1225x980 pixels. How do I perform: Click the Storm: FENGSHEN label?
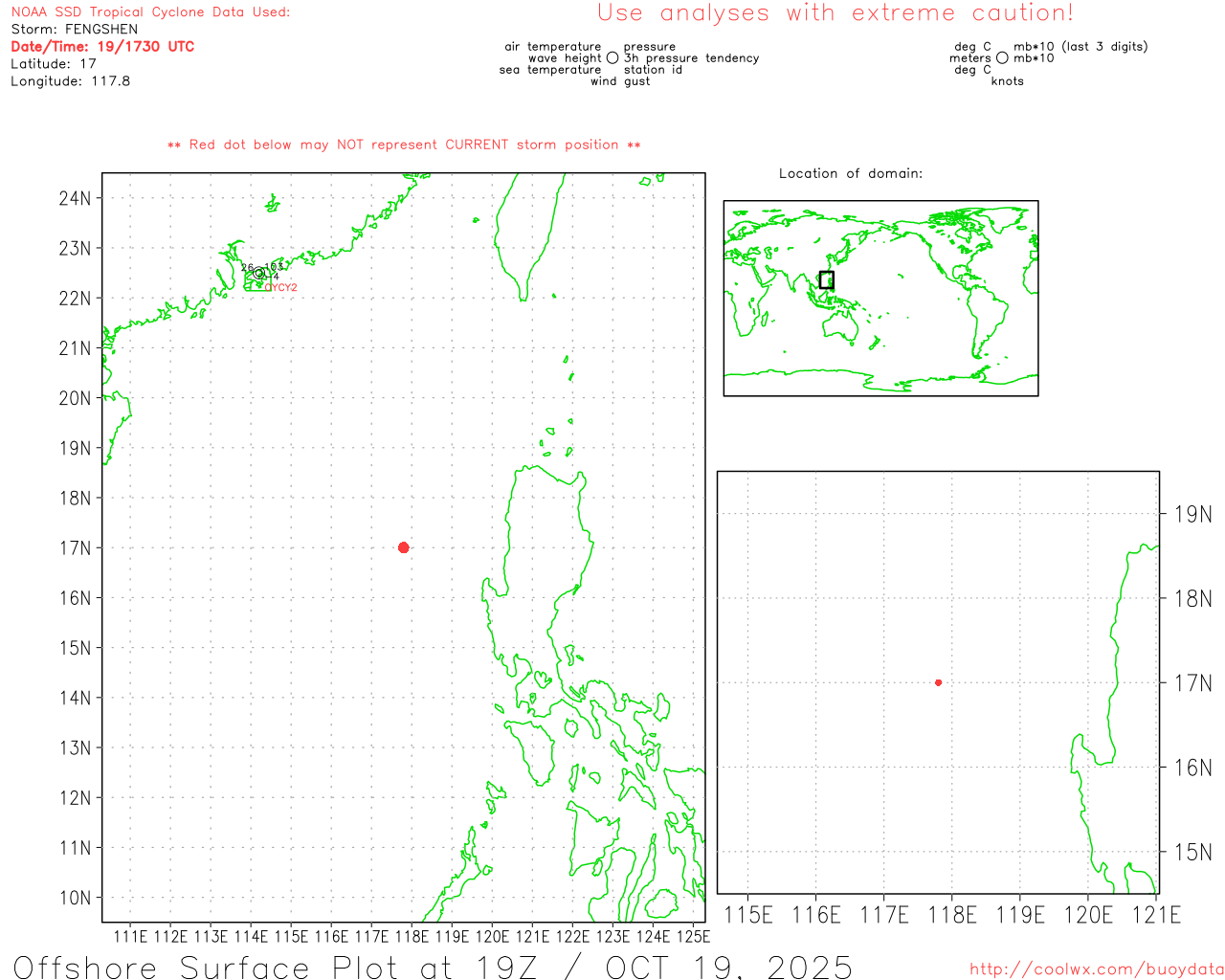pyautogui.click(x=74, y=30)
